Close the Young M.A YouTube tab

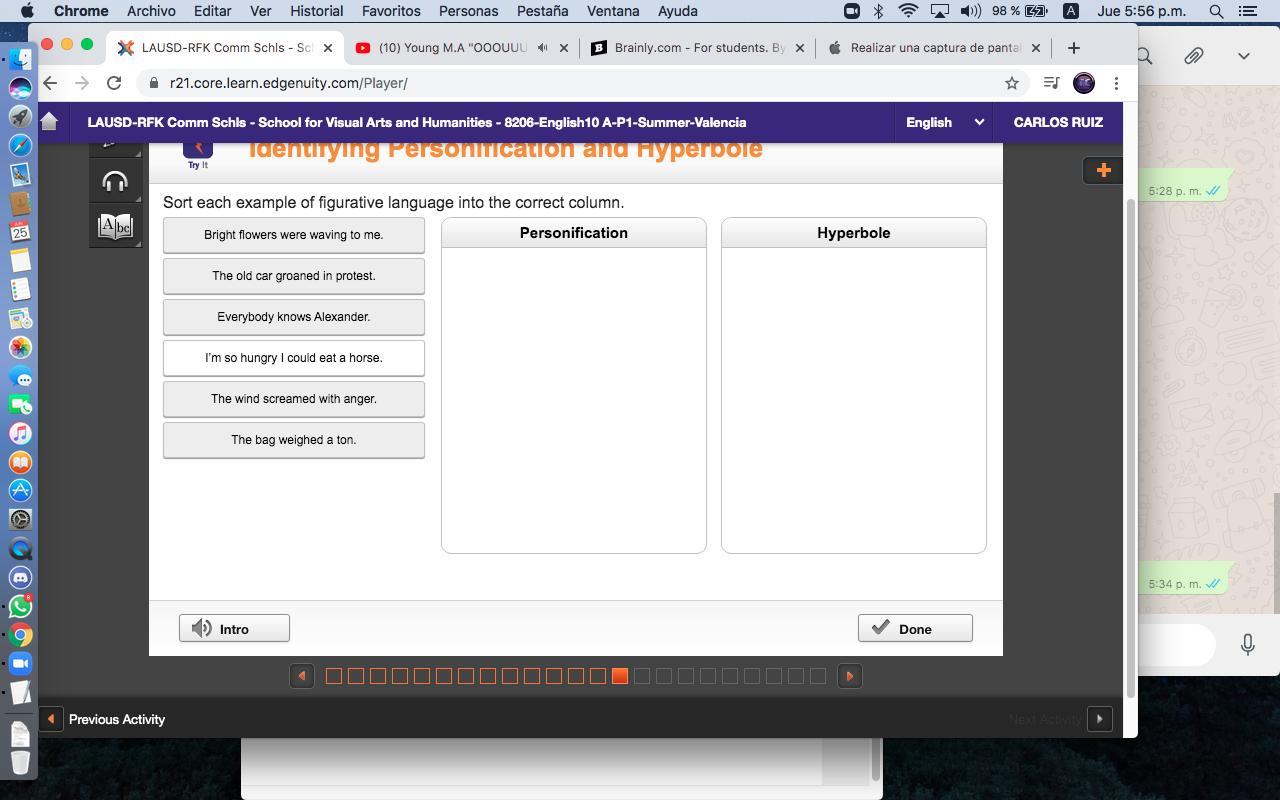click(x=564, y=47)
